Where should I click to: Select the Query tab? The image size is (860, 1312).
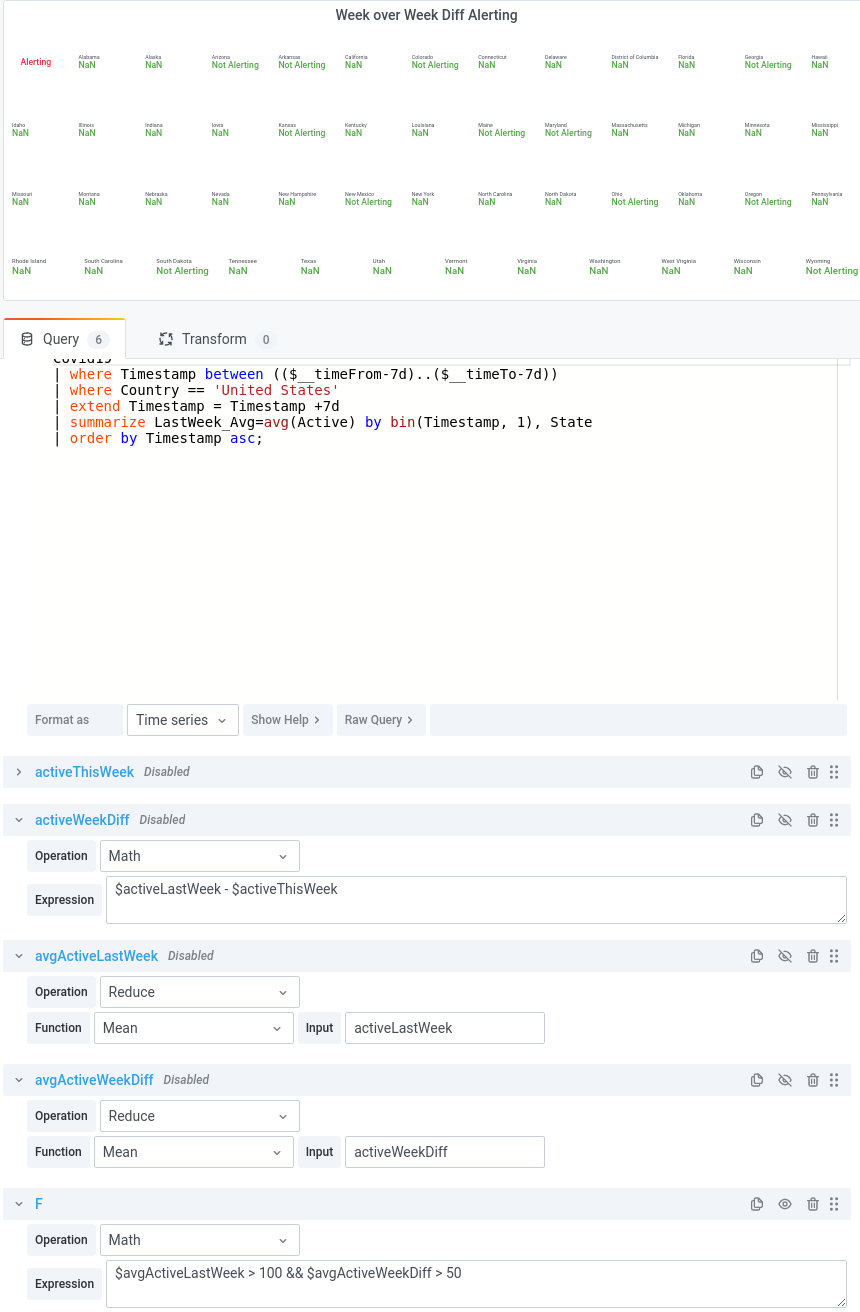(x=62, y=338)
